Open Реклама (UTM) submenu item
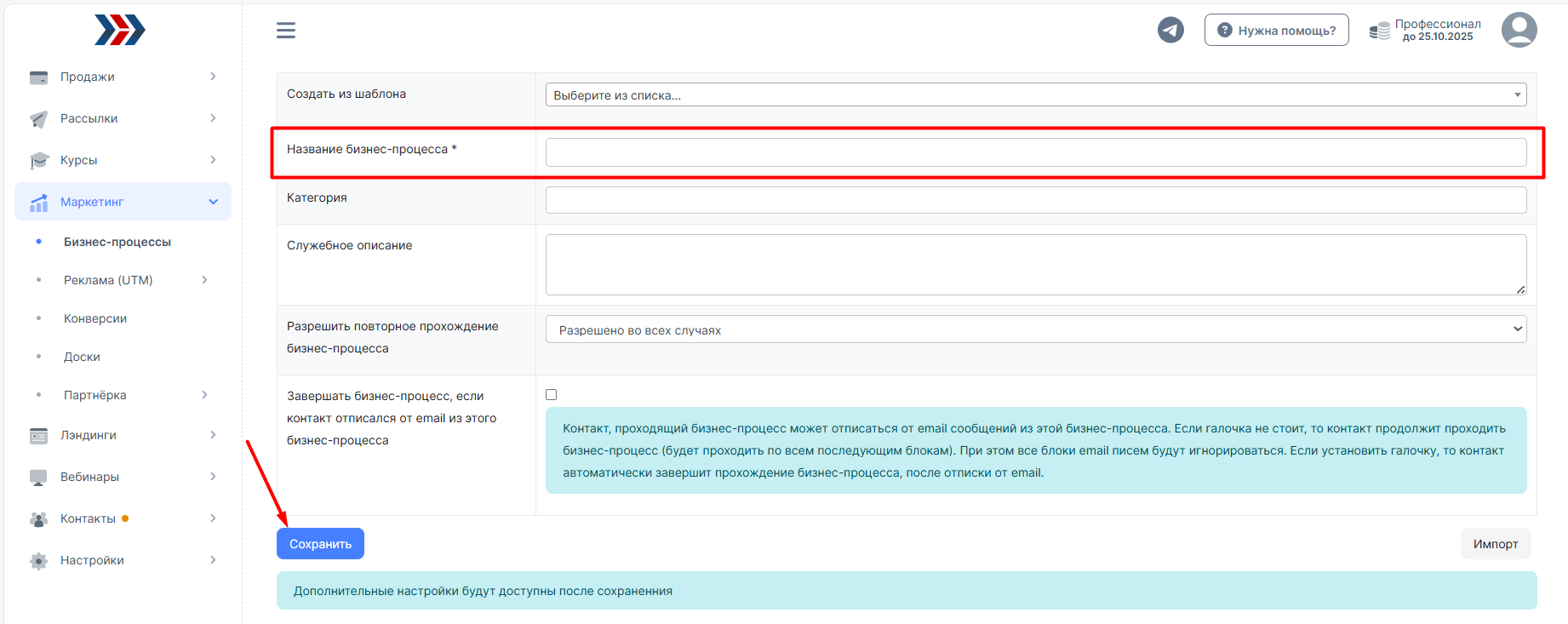Viewport: 1568px width, 624px height. [108, 280]
